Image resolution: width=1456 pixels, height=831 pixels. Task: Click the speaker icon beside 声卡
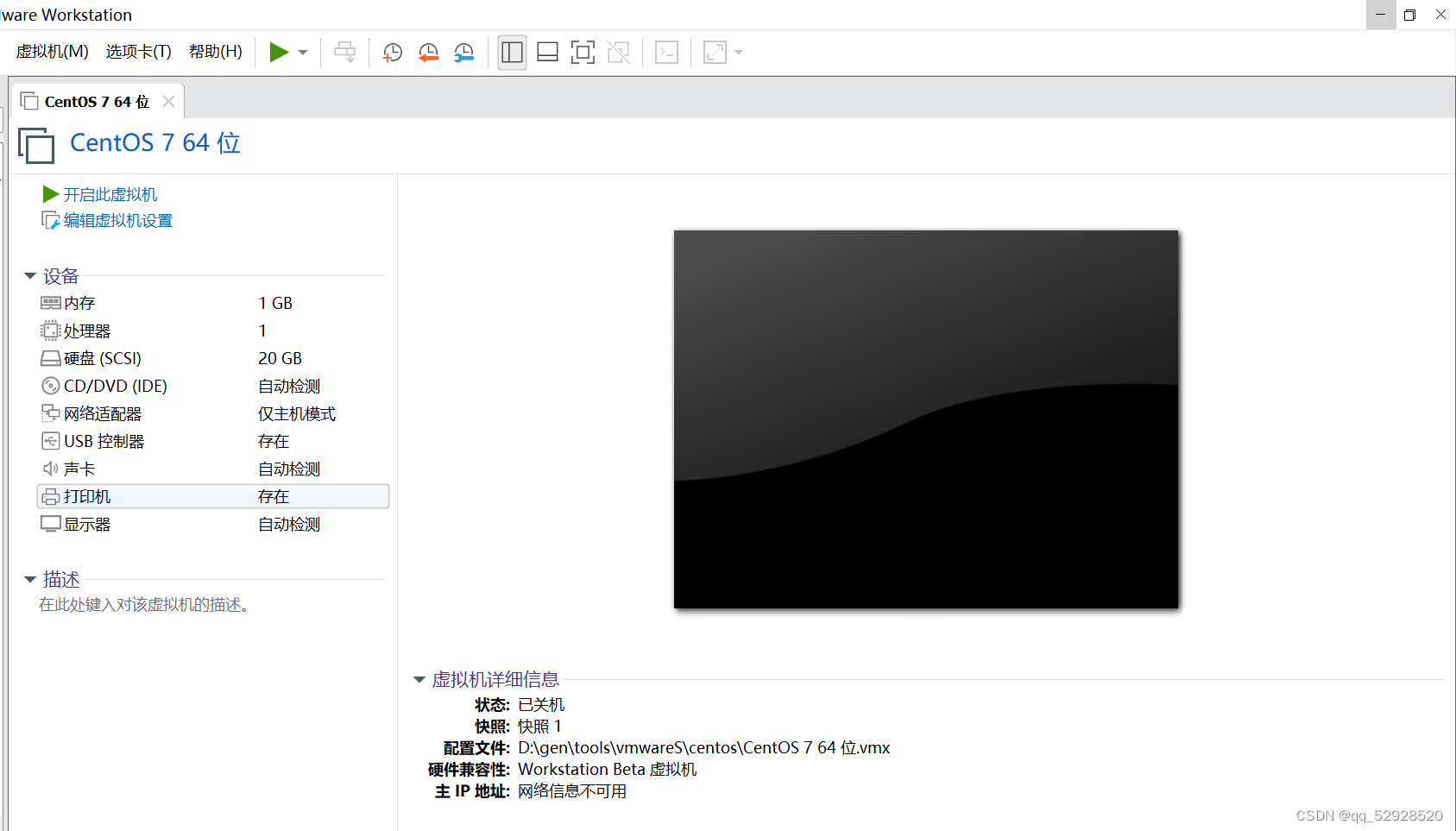click(x=51, y=469)
